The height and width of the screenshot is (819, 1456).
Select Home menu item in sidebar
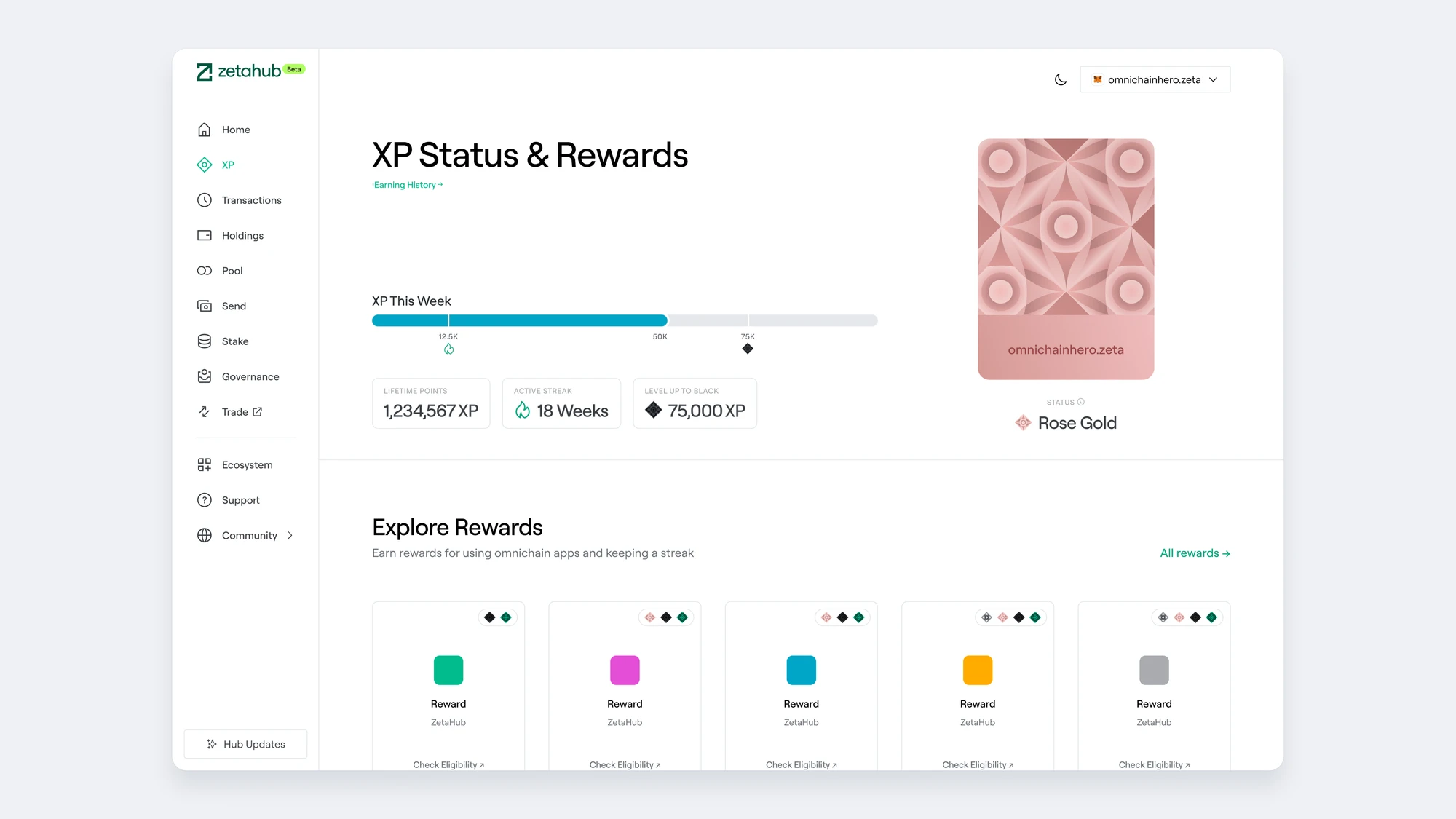[x=236, y=128]
